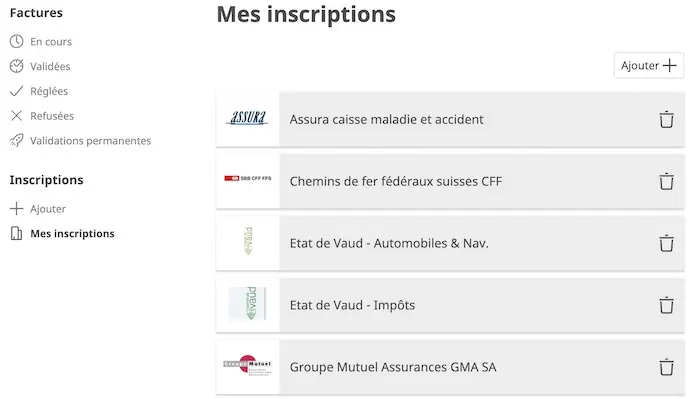
Task: Click the SBB CFF FFS logo
Action: 247,178
